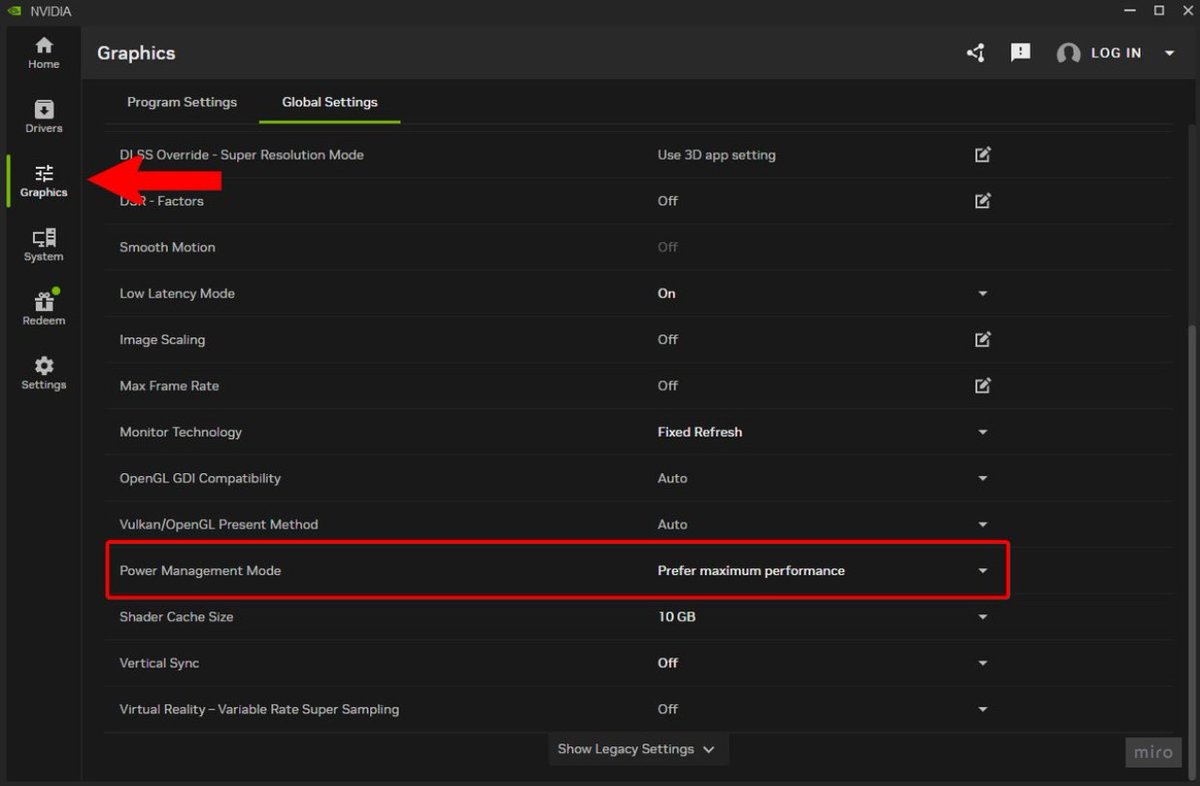Click 'Prefer maximum performance' value
Screen dimensions: 1200x786
pyautogui.click(x=751, y=570)
